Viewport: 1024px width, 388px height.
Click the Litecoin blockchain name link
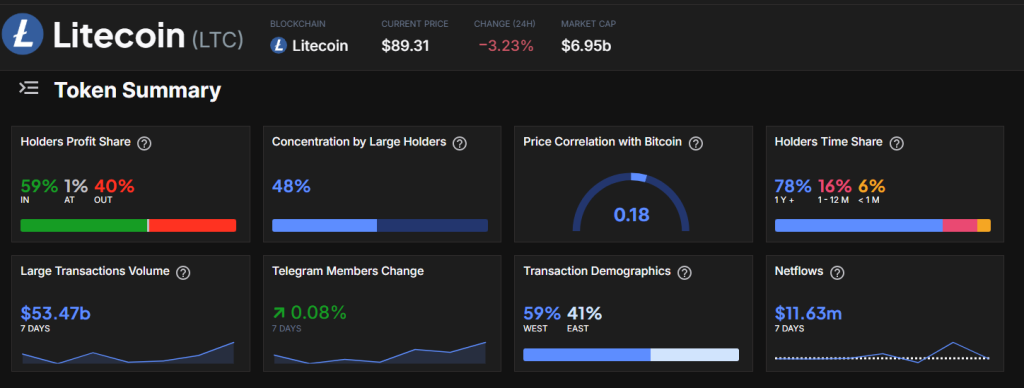pos(320,46)
